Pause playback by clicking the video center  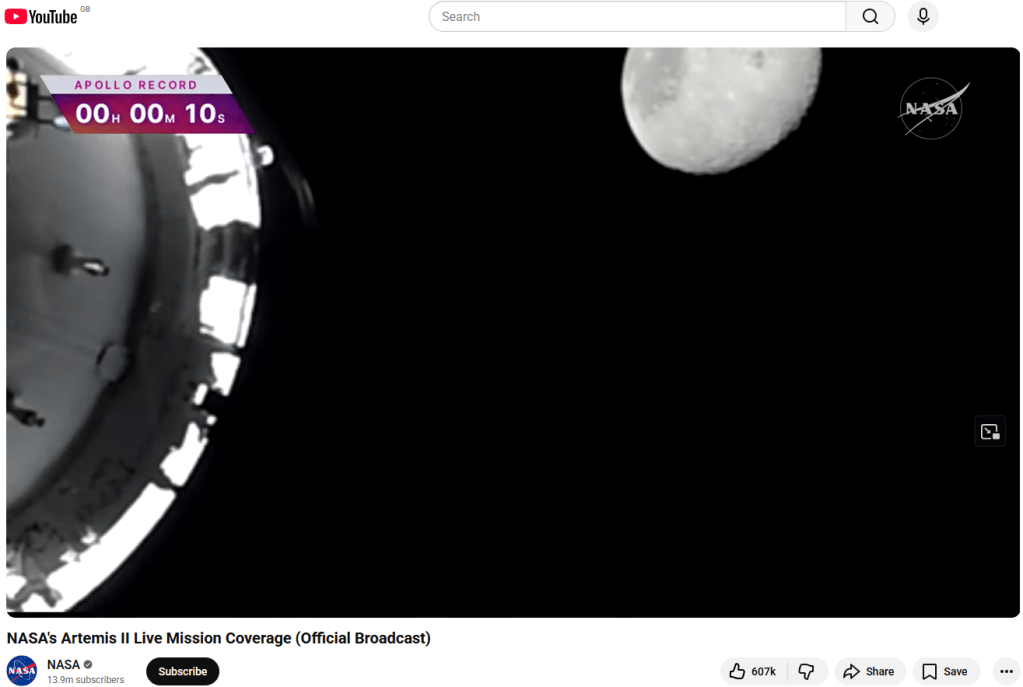[512, 332]
